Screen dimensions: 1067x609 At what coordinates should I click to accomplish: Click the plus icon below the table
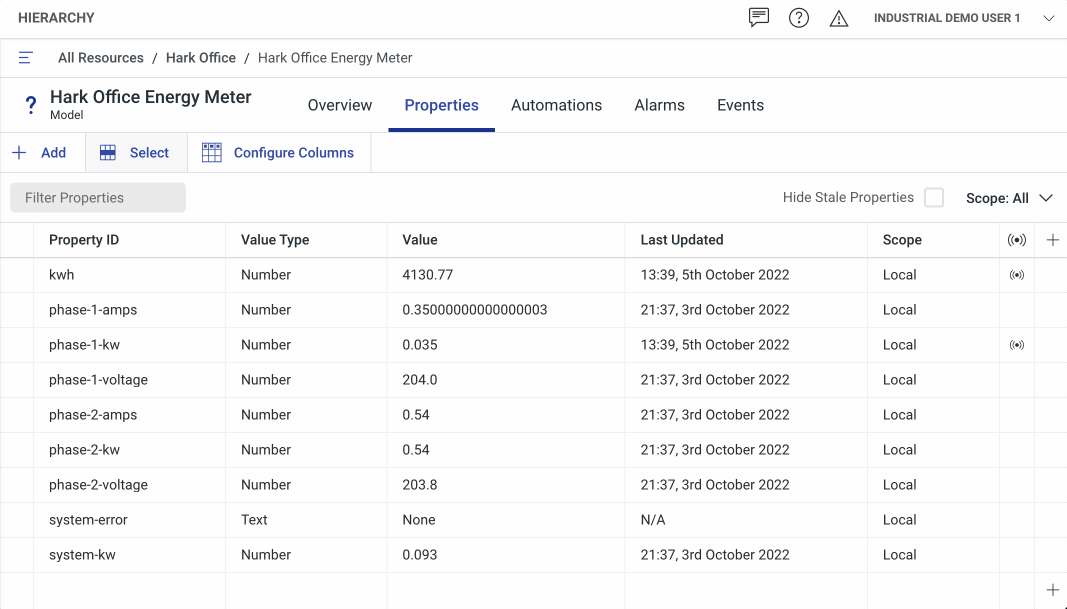tap(1052, 590)
